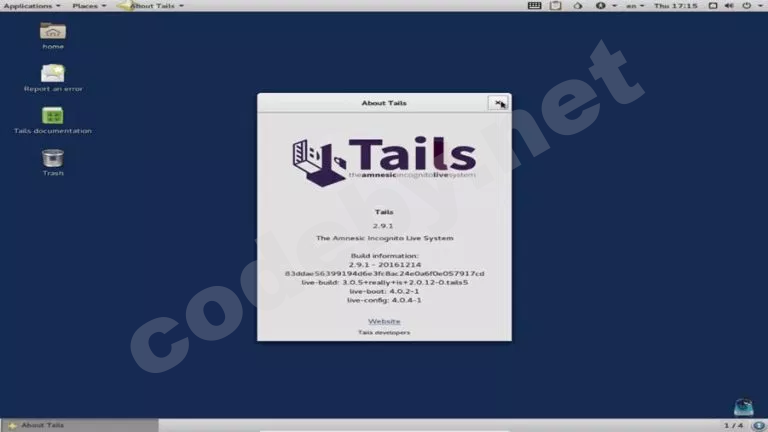768x432 pixels.
Task: Open the Report an error desktop icon
Action: (x=53, y=78)
